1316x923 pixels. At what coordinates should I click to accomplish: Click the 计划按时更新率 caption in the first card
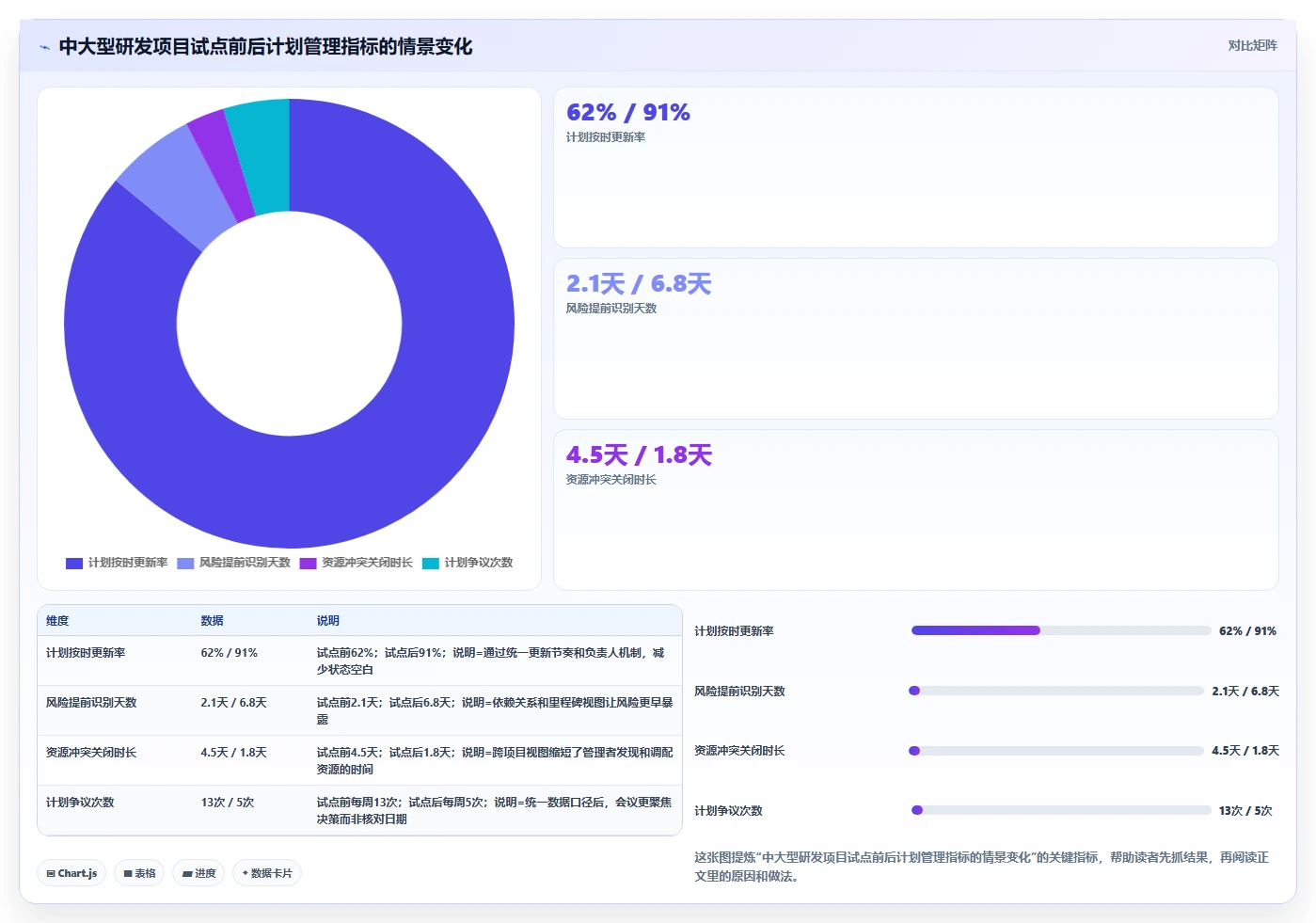(606, 137)
